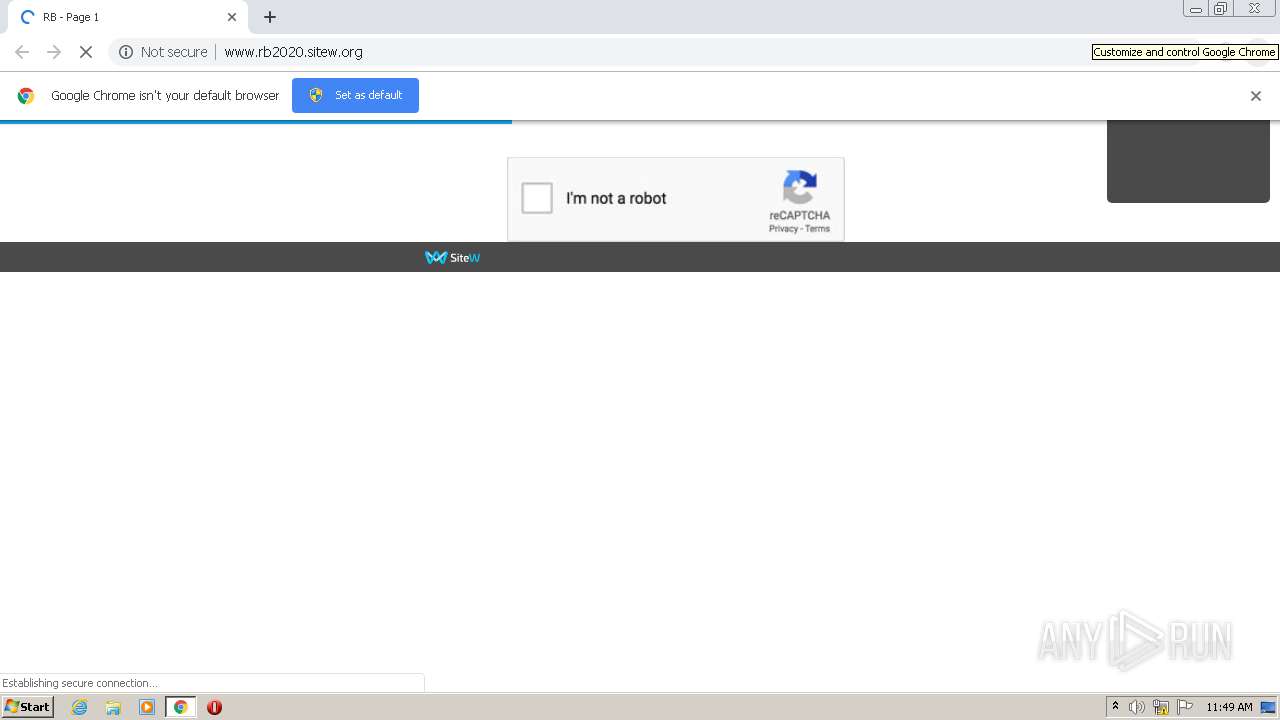Viewport: 1280px width, 720px height.
Task: Select the RB - Page 1 tab
Action: point(127,17)
